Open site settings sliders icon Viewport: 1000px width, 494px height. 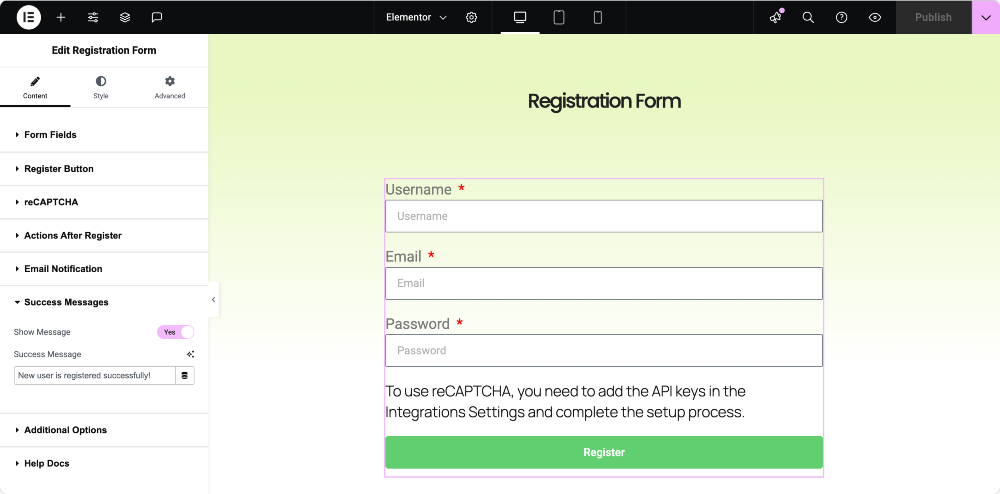[x=93, y=18]
